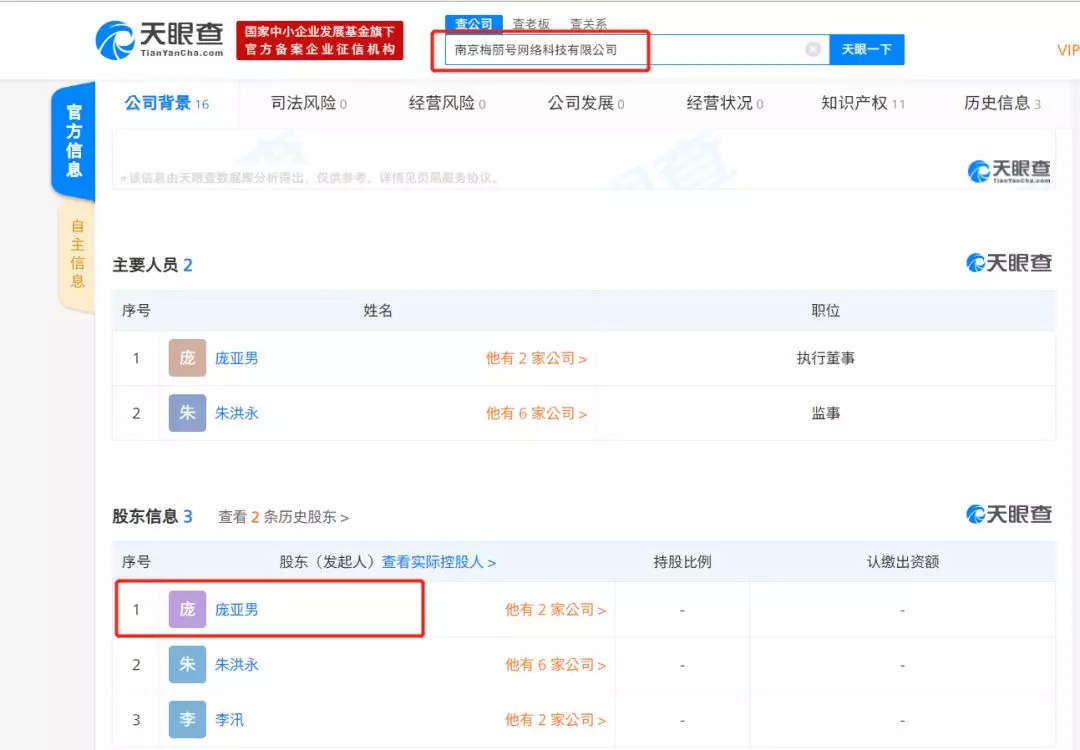Screen dimensions: 1080x750
Task: Click the red national fund banner
Action: [320, 41]
